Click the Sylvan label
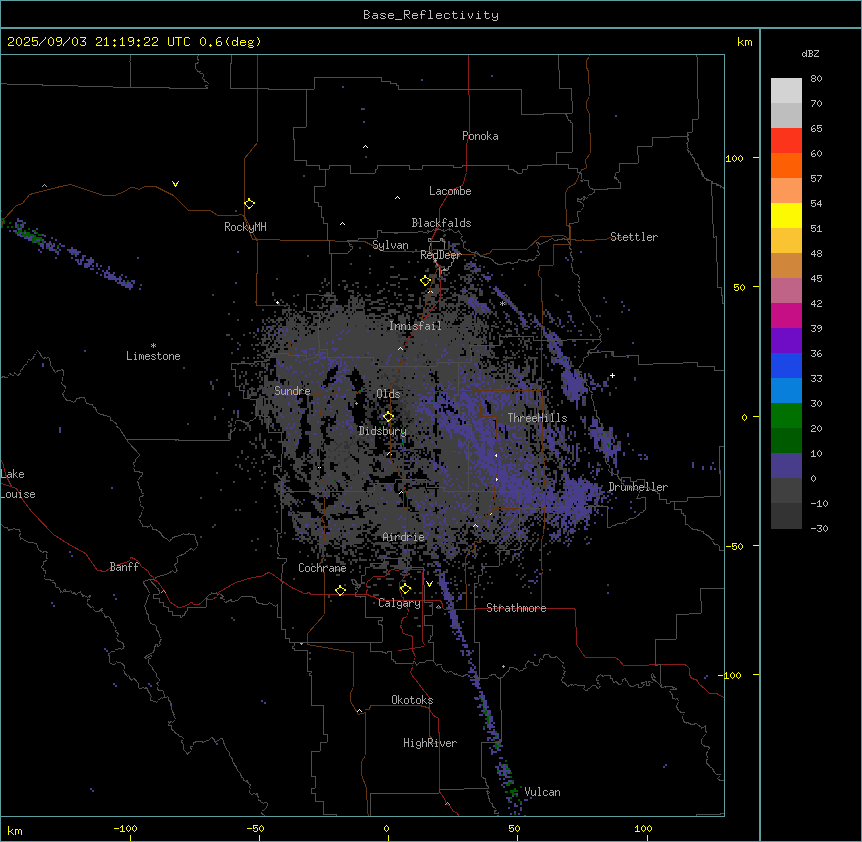Viewport: 862px width, 842px height. [390, 245]
